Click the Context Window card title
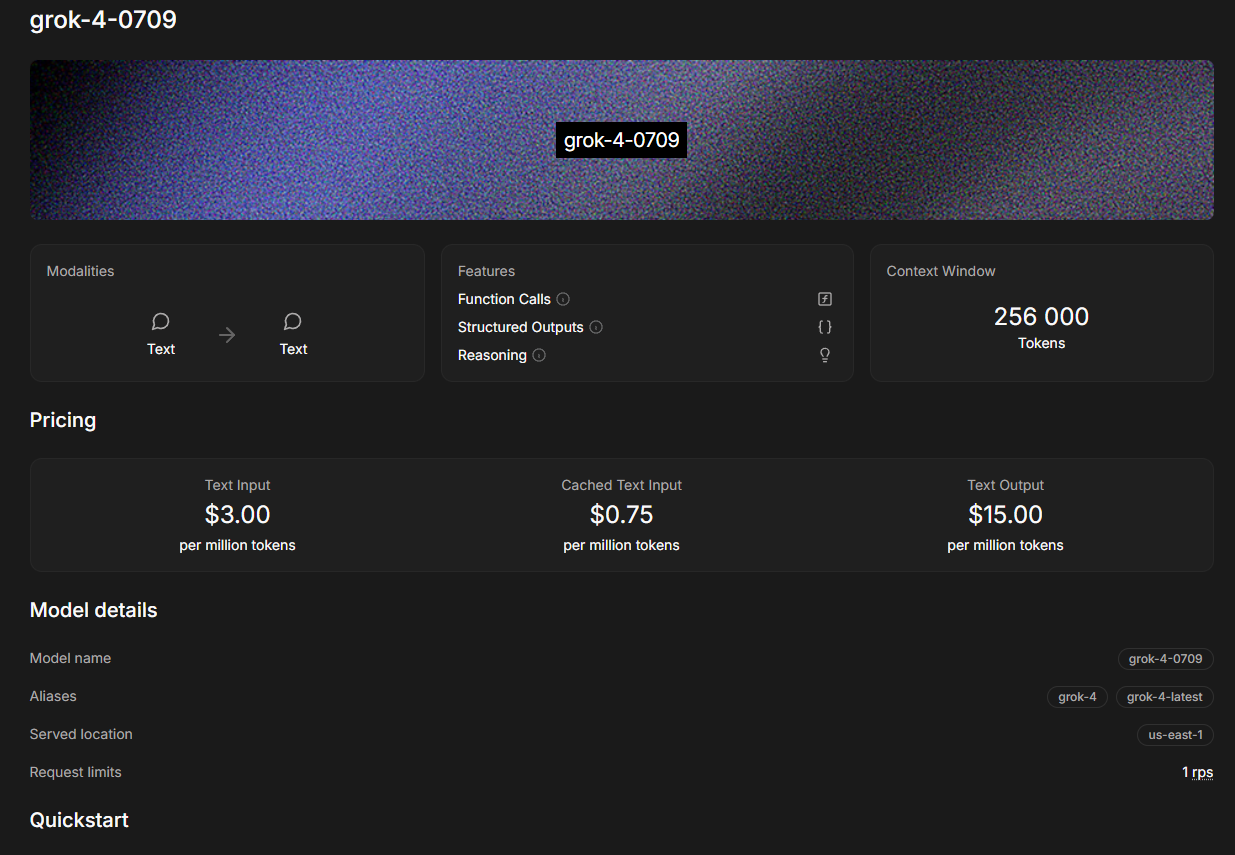This screenshot has width=1235, height=855. pyautogui.click(x=941, y=271)
